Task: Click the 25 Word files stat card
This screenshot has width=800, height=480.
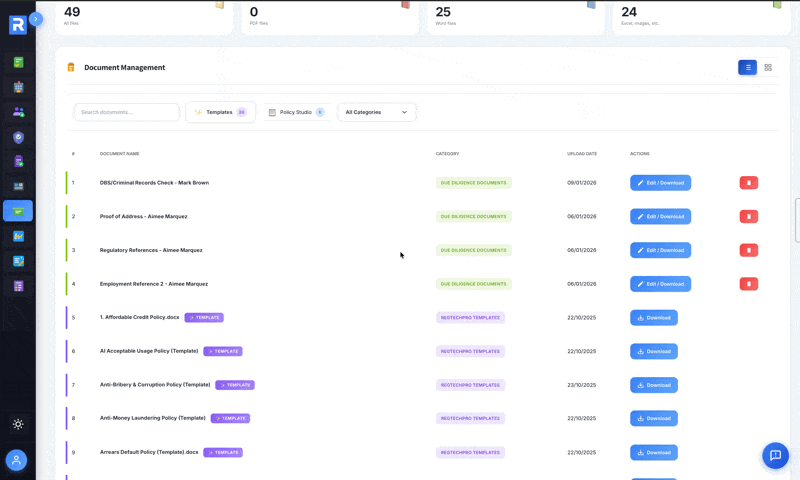Action: [515, 17]
